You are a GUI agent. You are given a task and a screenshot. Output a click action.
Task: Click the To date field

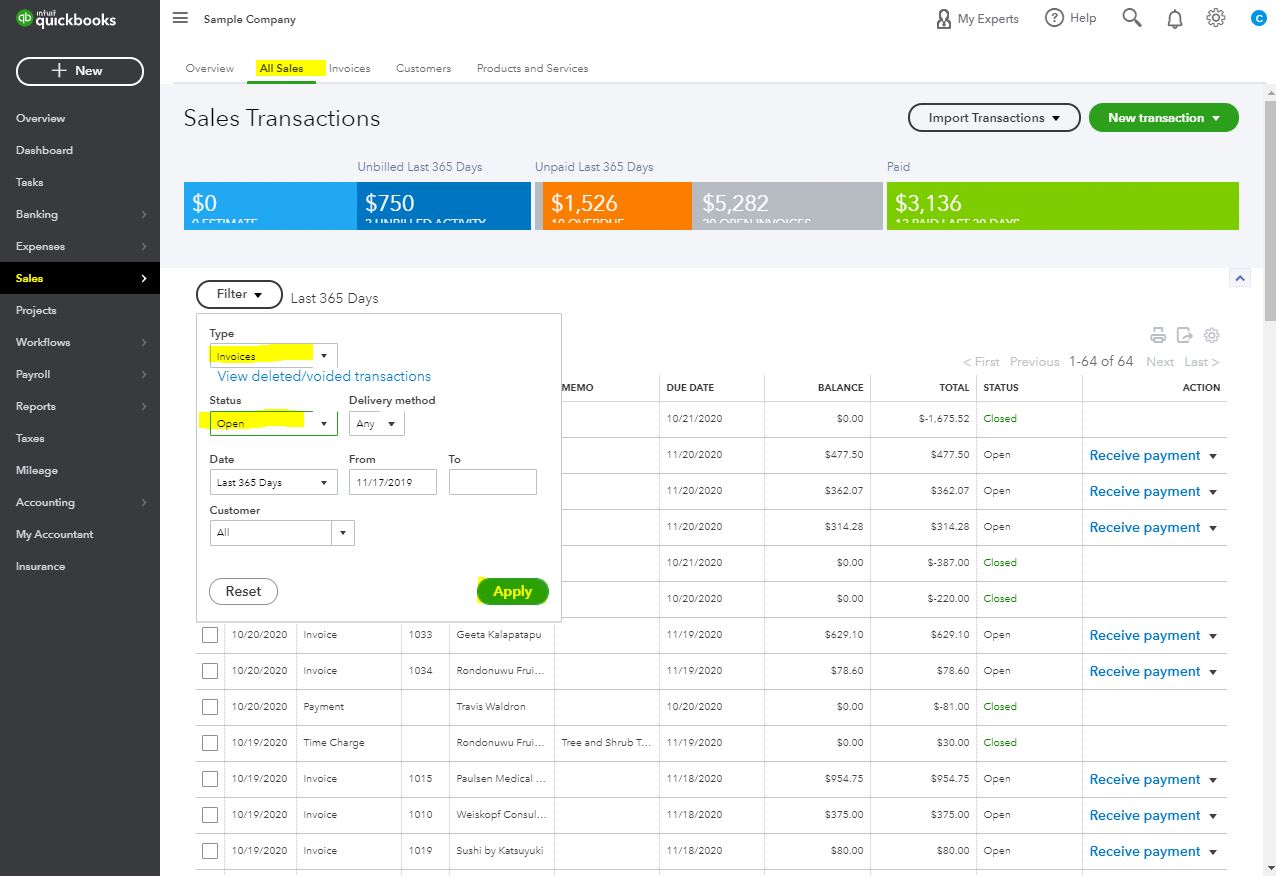click(x=493, y=482)
